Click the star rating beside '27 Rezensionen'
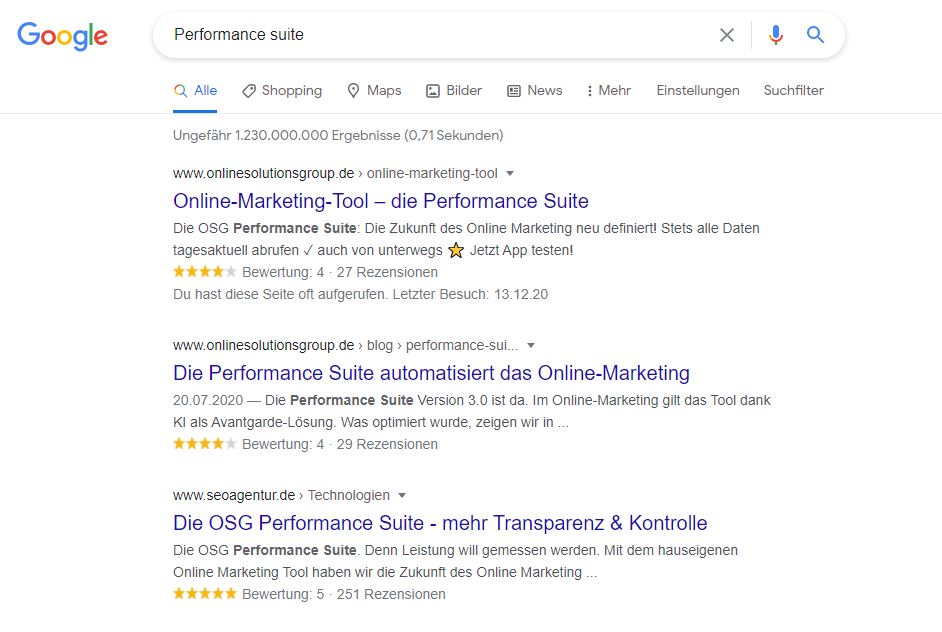Screen dimensions: 942x632 point(205,272)
